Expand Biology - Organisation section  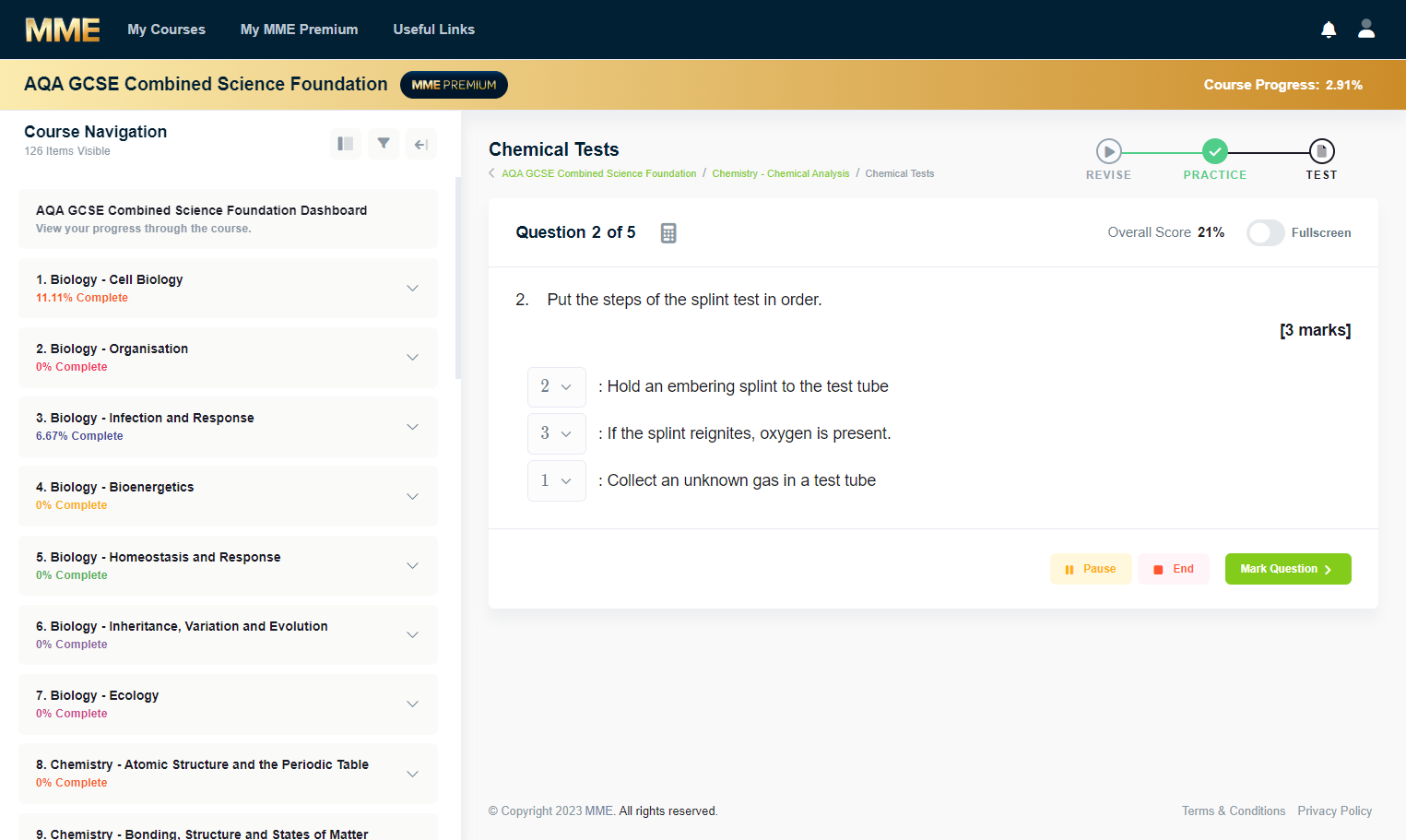[229, 358]
